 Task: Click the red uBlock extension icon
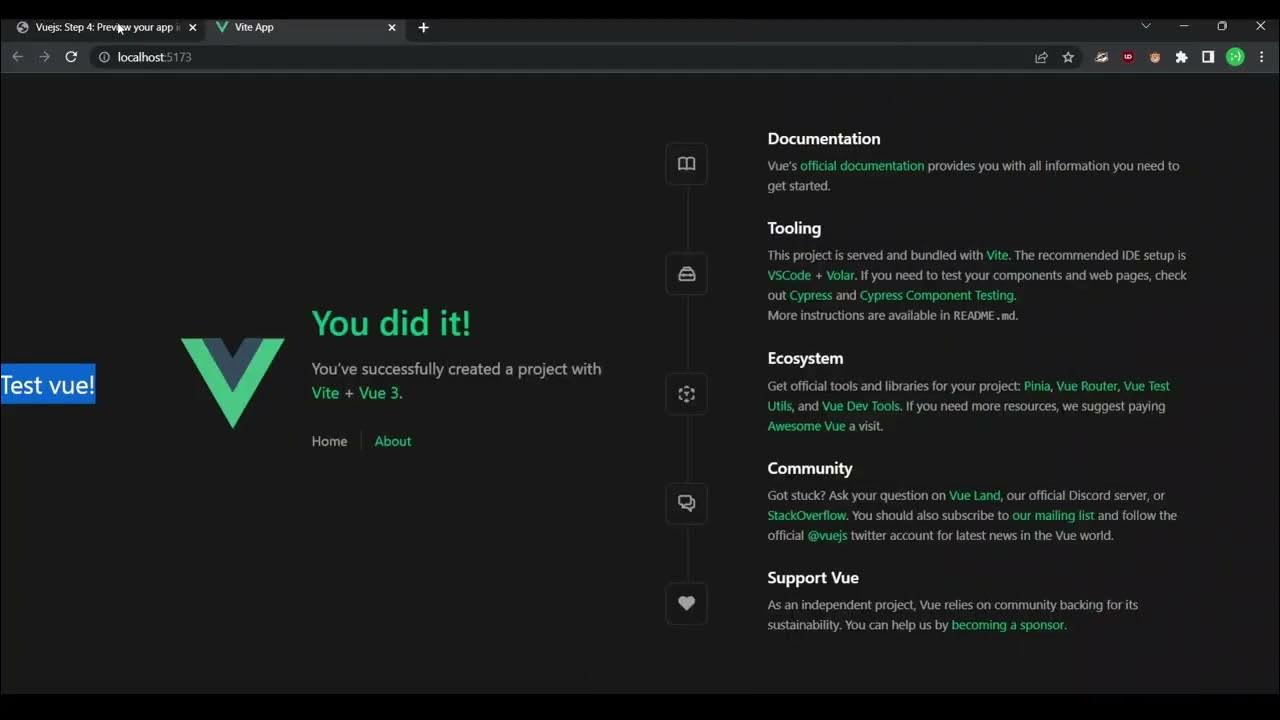coord(1128,57)
